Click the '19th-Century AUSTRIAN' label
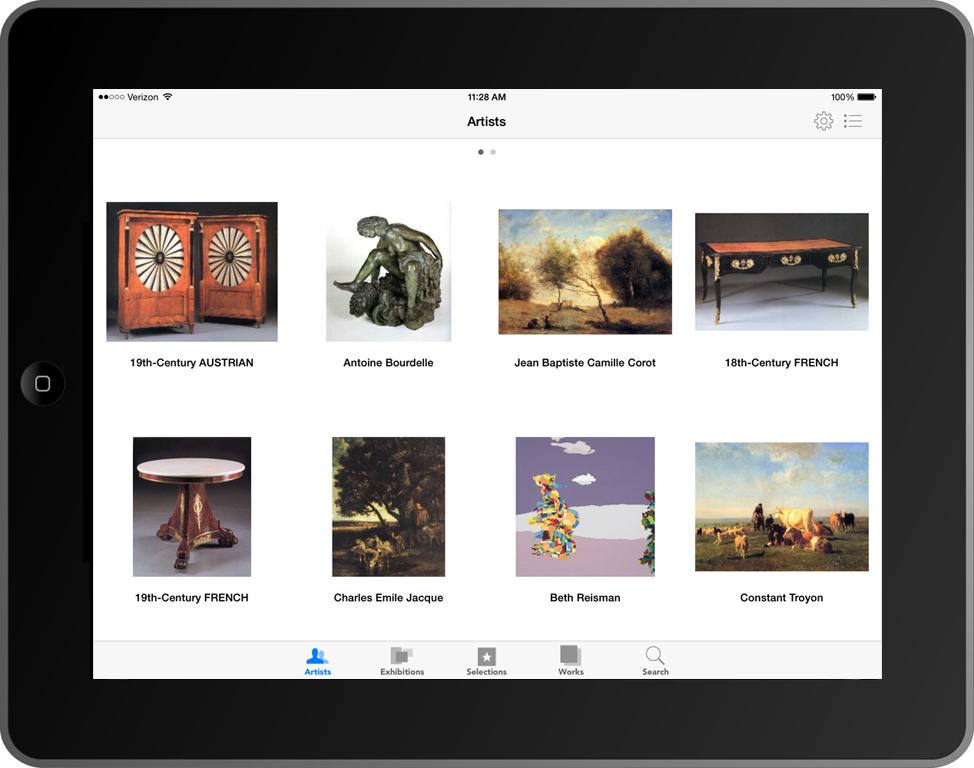Image resolution: width=974 pixels, height=768 pixels. pyautogui.click(x=192, y=363)
